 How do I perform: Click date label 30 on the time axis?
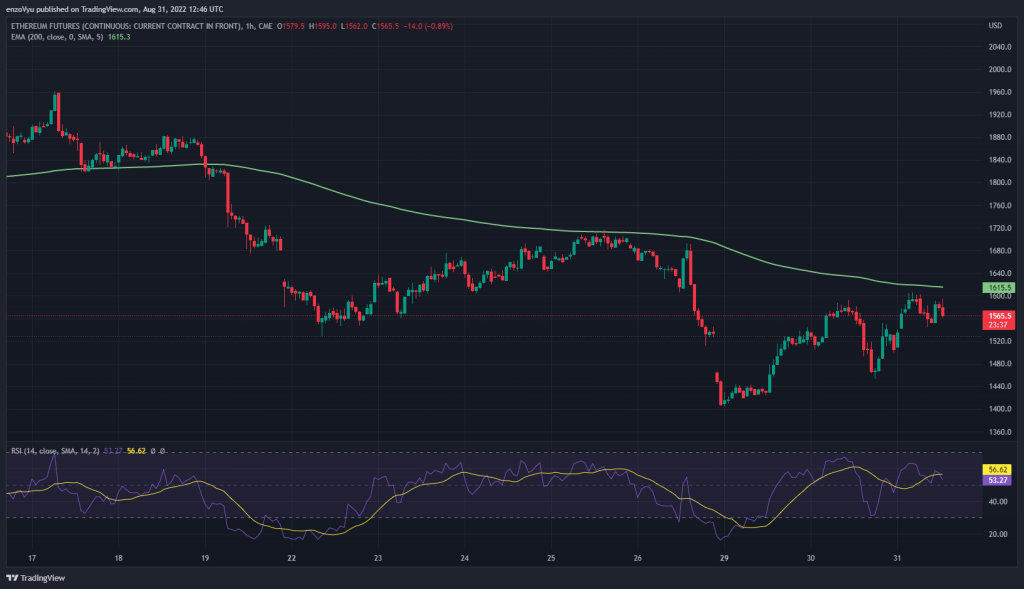point(810,558)
